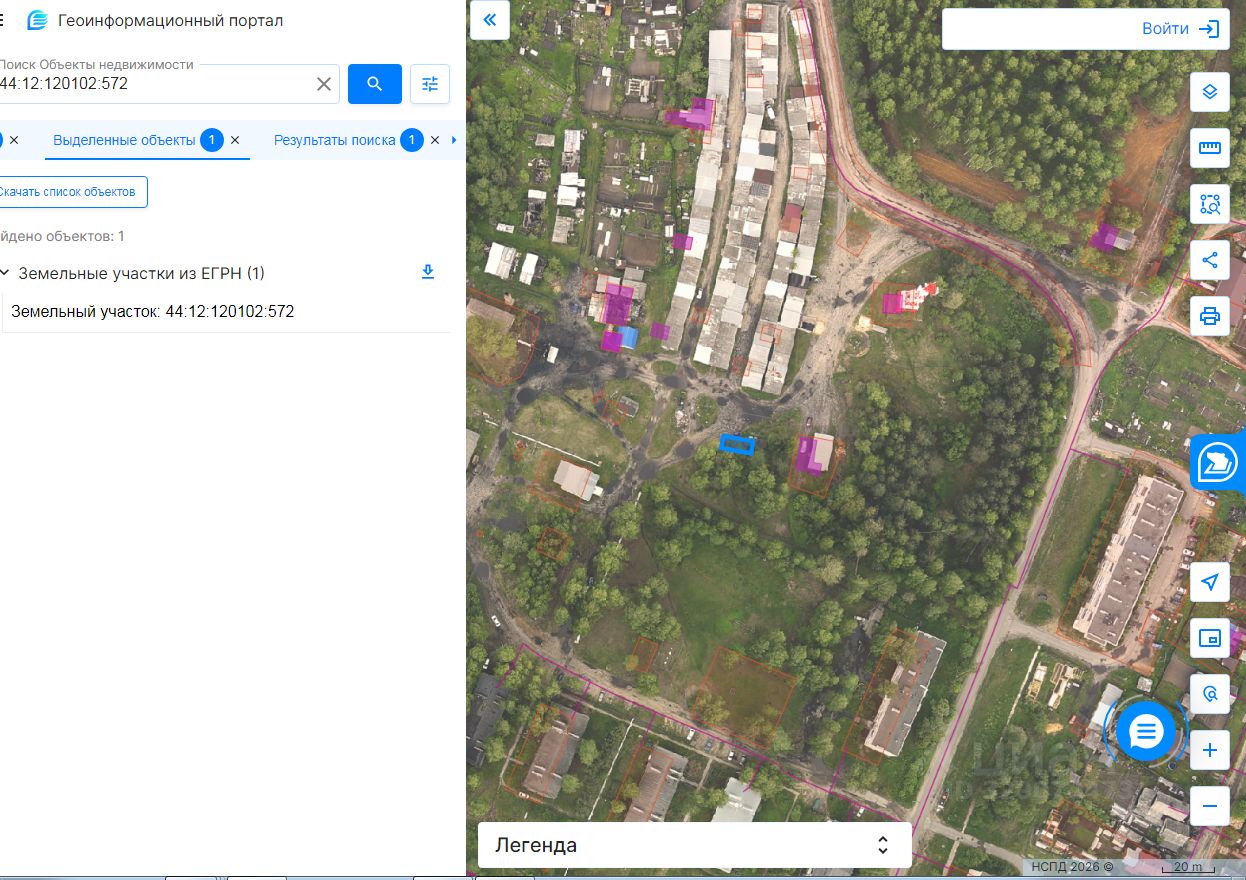The image size is (1246, 880).
Task: Zoom out with the minus button
Action: point(1210,805)
